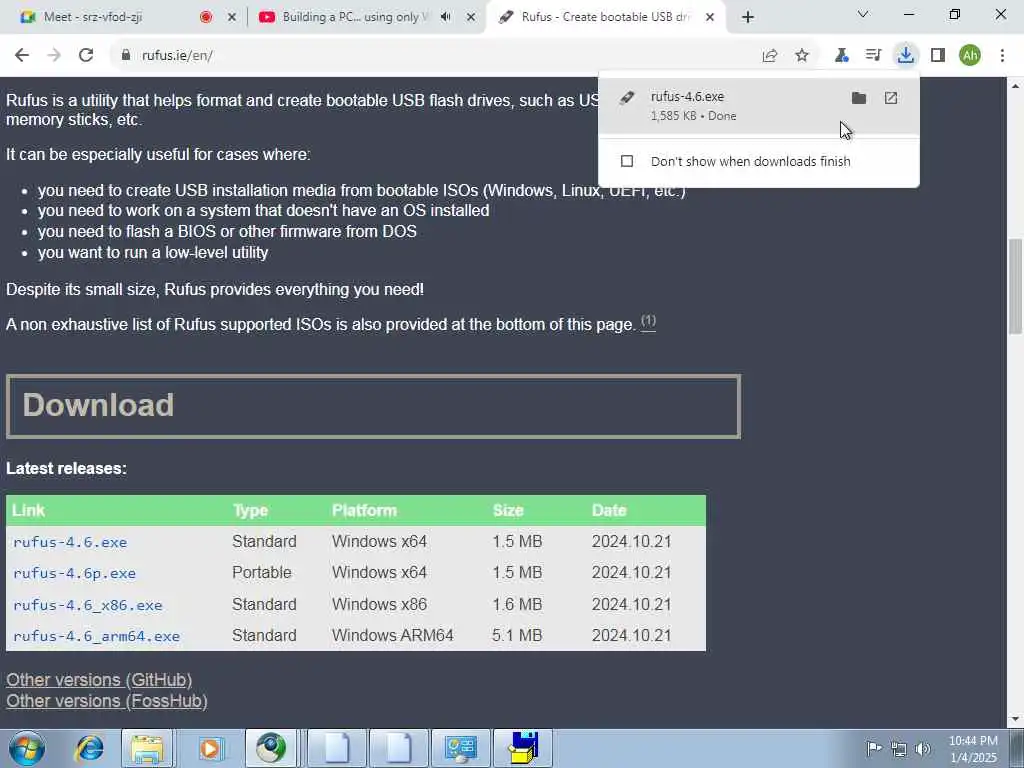Click the Windows ARM64 platform cell
The width and height of the screenshot is (1024, 768).
tap(392, 635)
